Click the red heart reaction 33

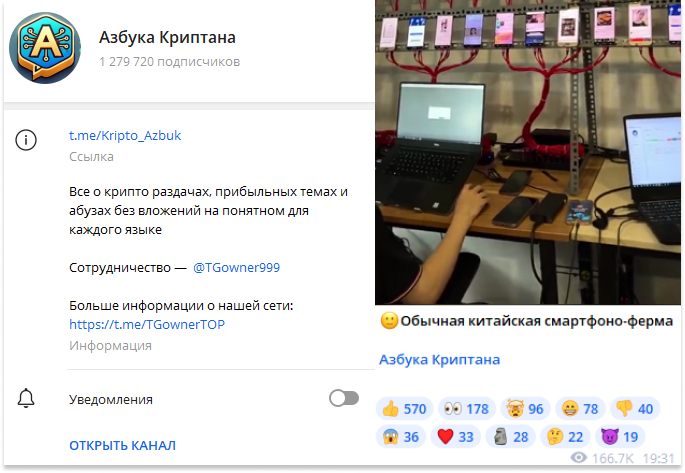pyautogui.click(x=456, y=437)
